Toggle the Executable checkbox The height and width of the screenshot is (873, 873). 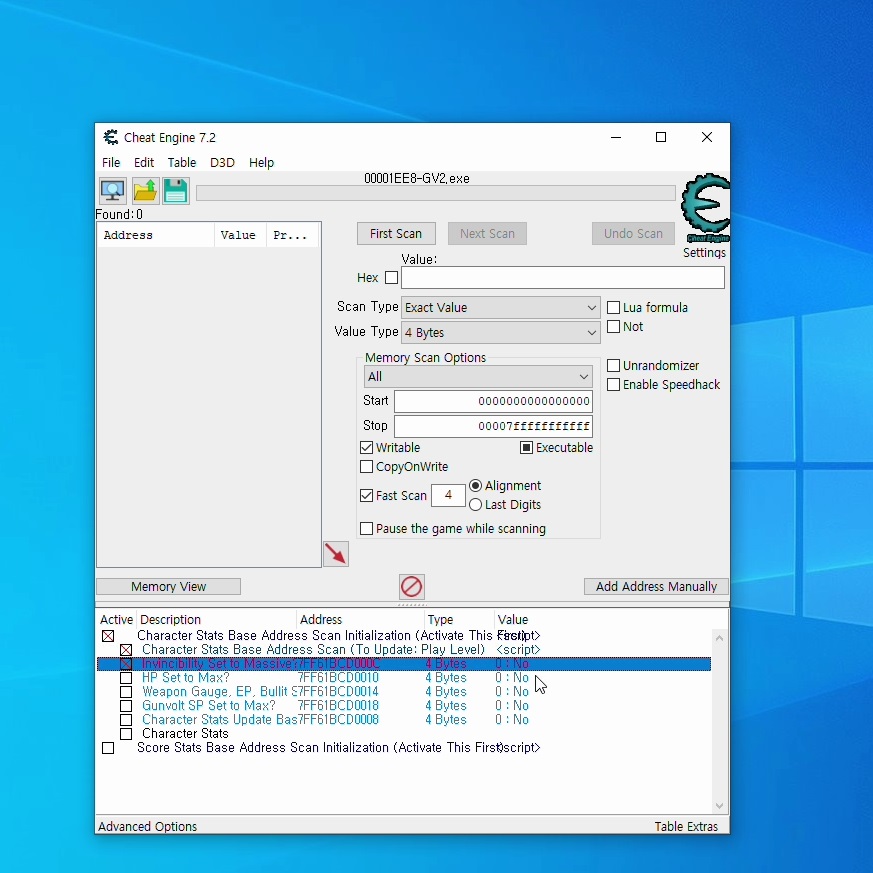tap(526, 448)
